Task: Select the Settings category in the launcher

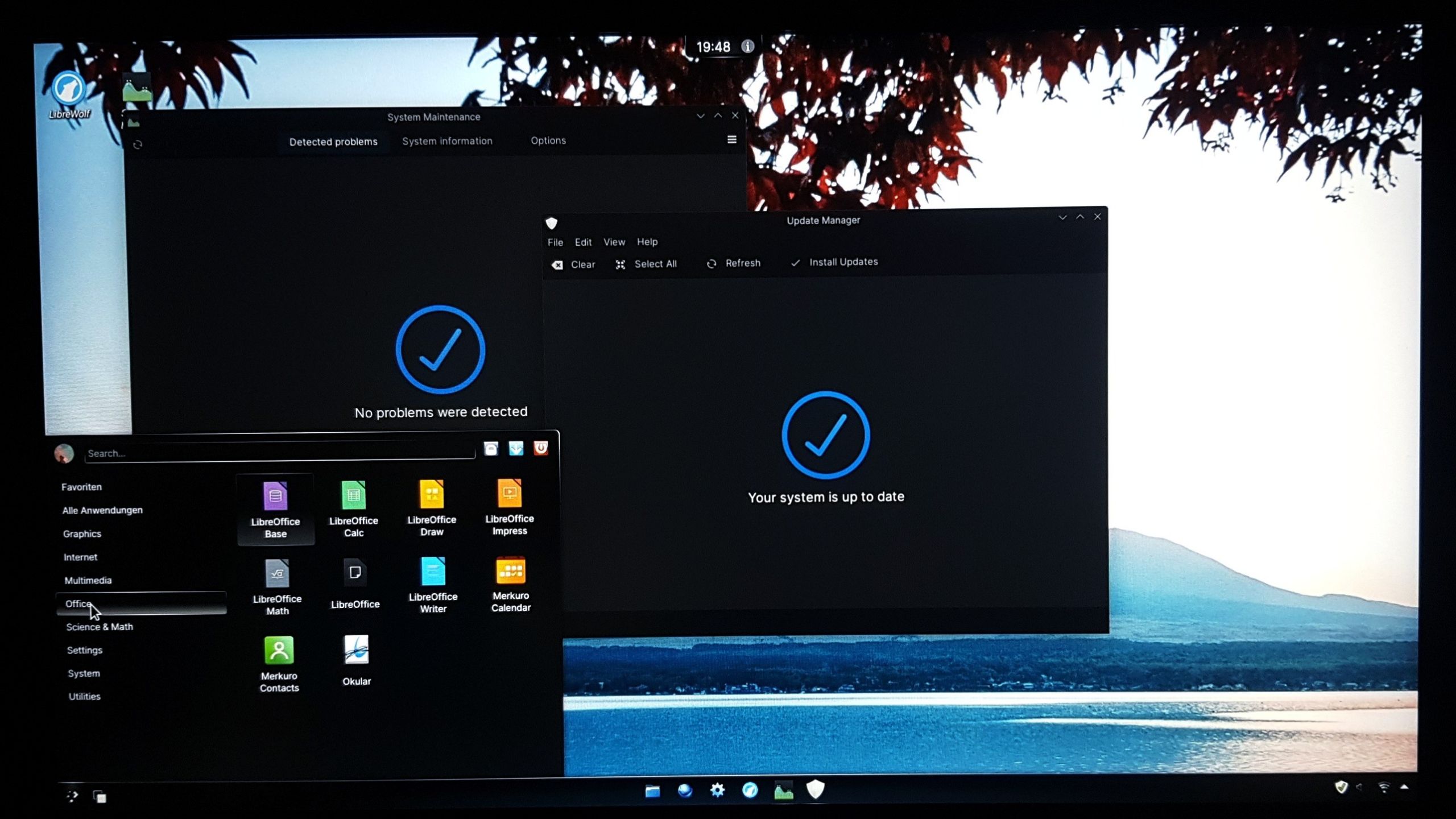Action: [85, 650]
